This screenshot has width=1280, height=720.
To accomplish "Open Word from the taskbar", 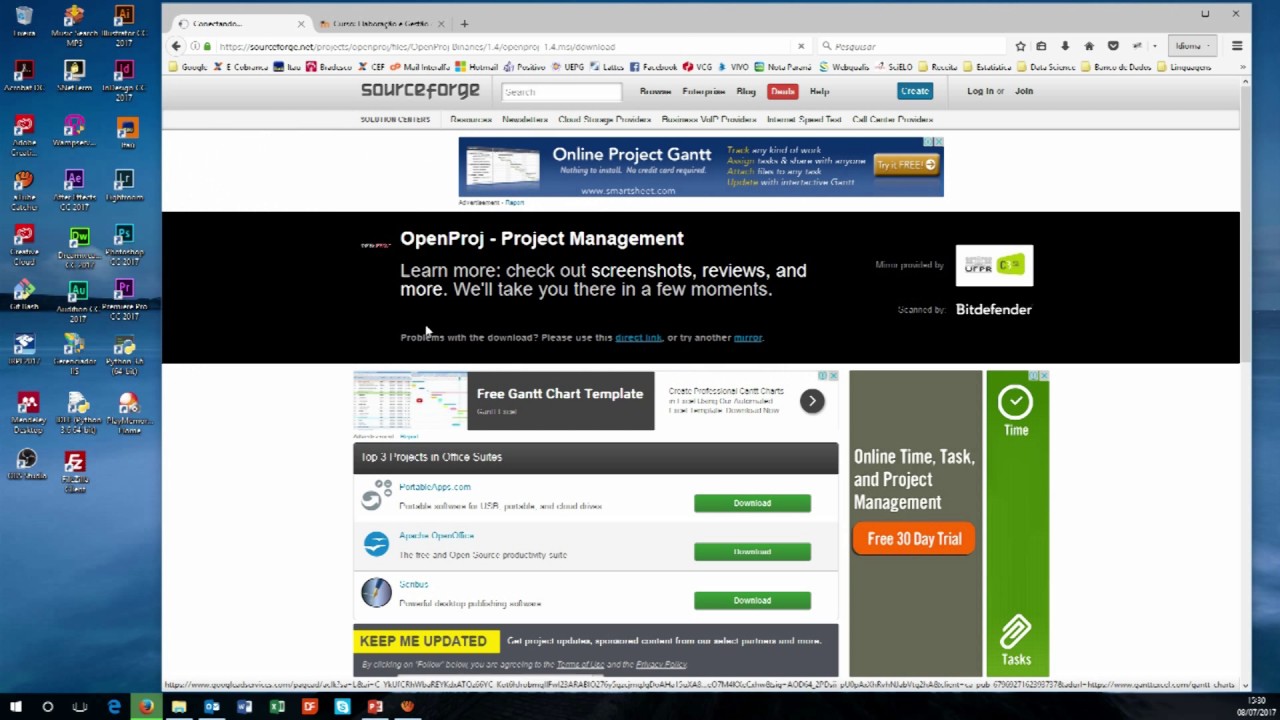I will click(244, 706).
